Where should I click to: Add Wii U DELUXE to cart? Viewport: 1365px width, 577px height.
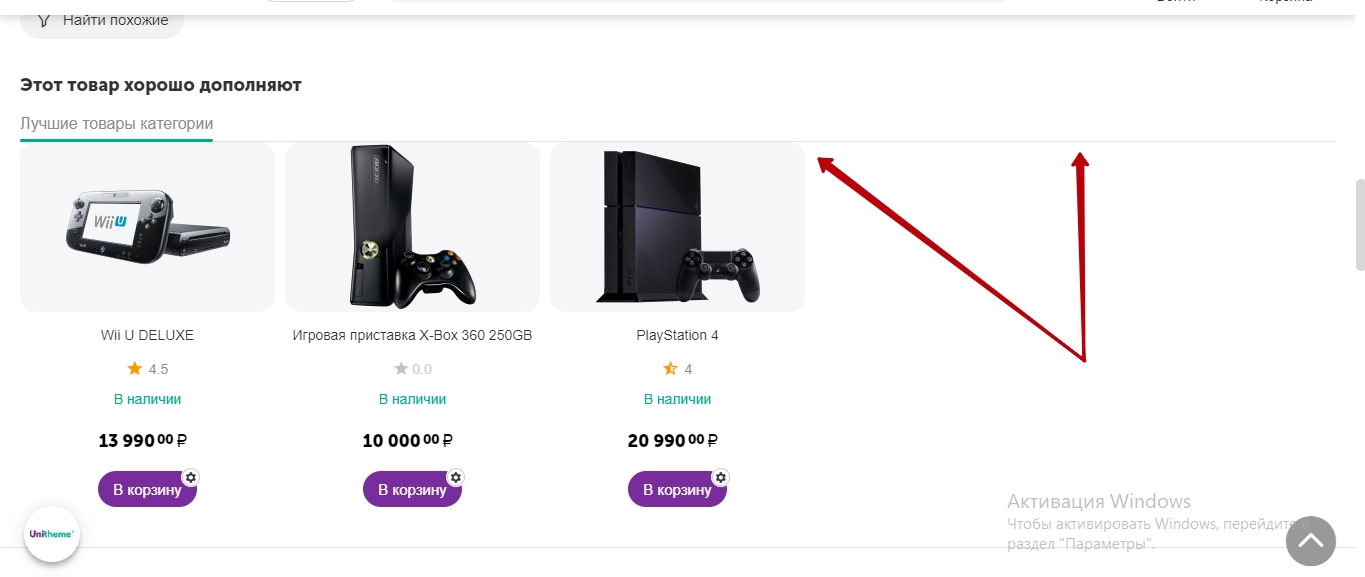[146, 490]
